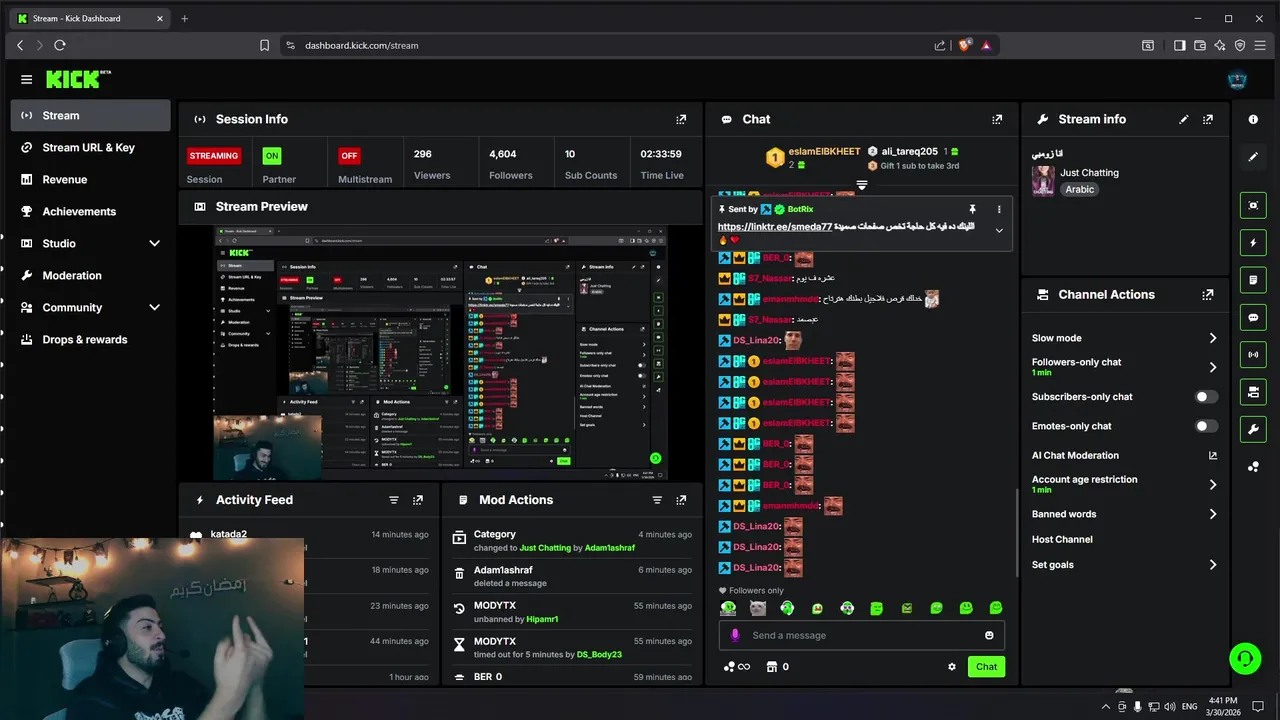The image size is (1280, 720).
Task: Open Activity Feed filter icon
Action: (x=394, y=500)
